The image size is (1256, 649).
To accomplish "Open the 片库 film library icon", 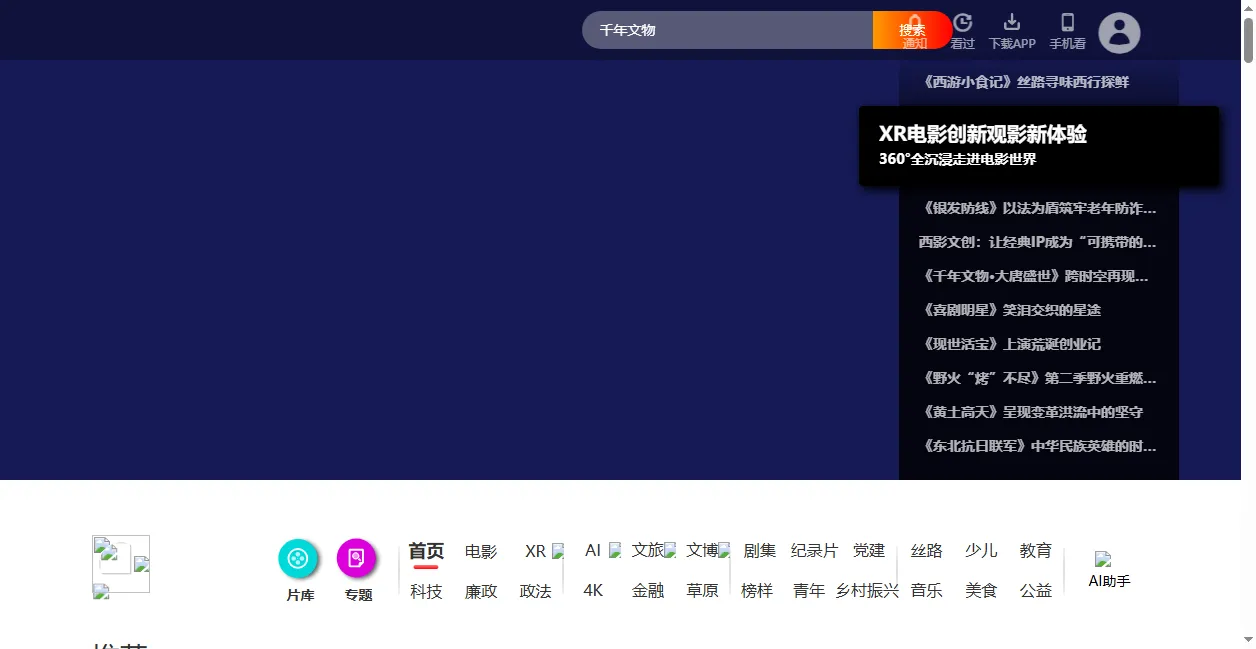I will pos(299,560).
